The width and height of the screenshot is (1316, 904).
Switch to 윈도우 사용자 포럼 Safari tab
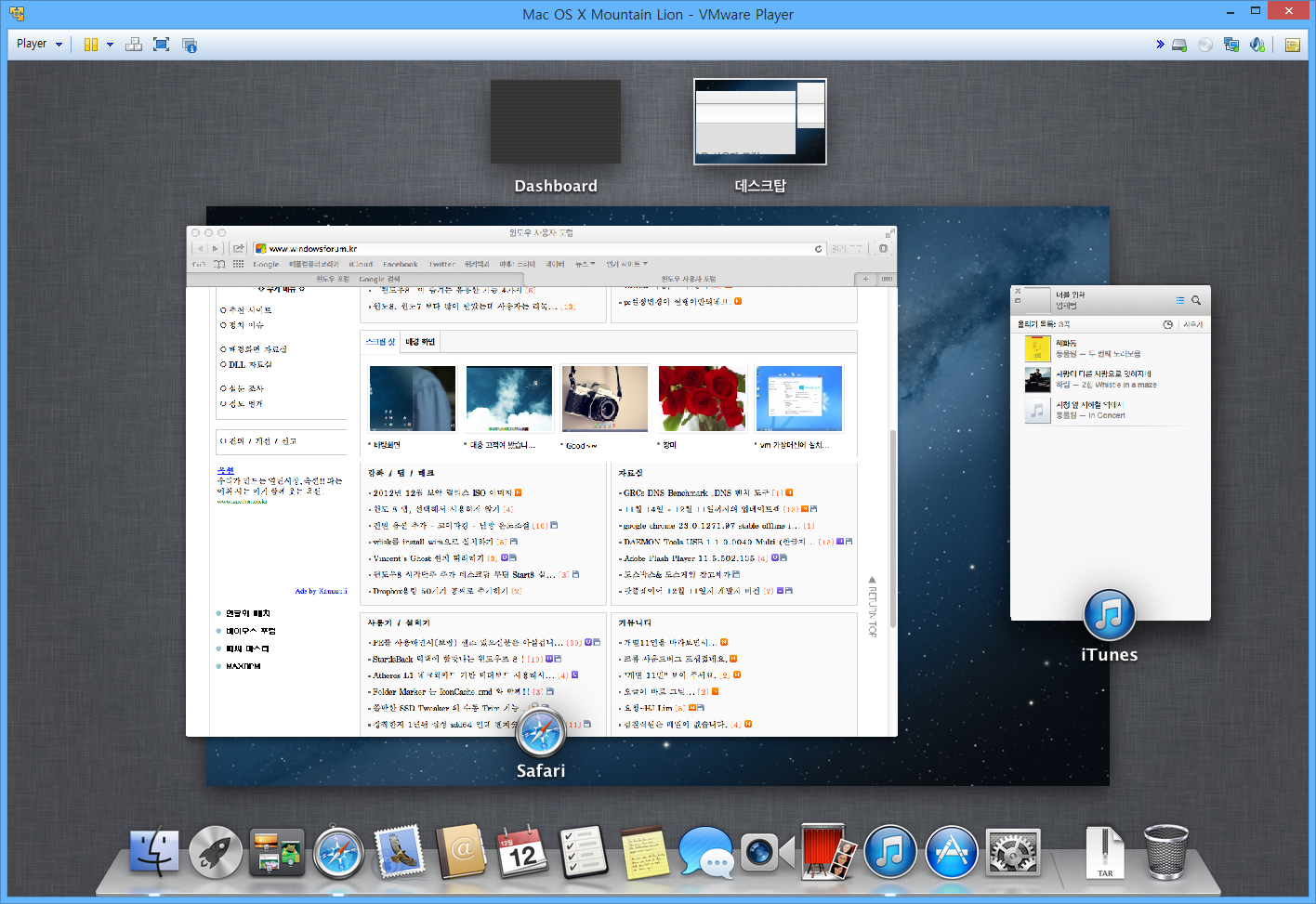689,279
